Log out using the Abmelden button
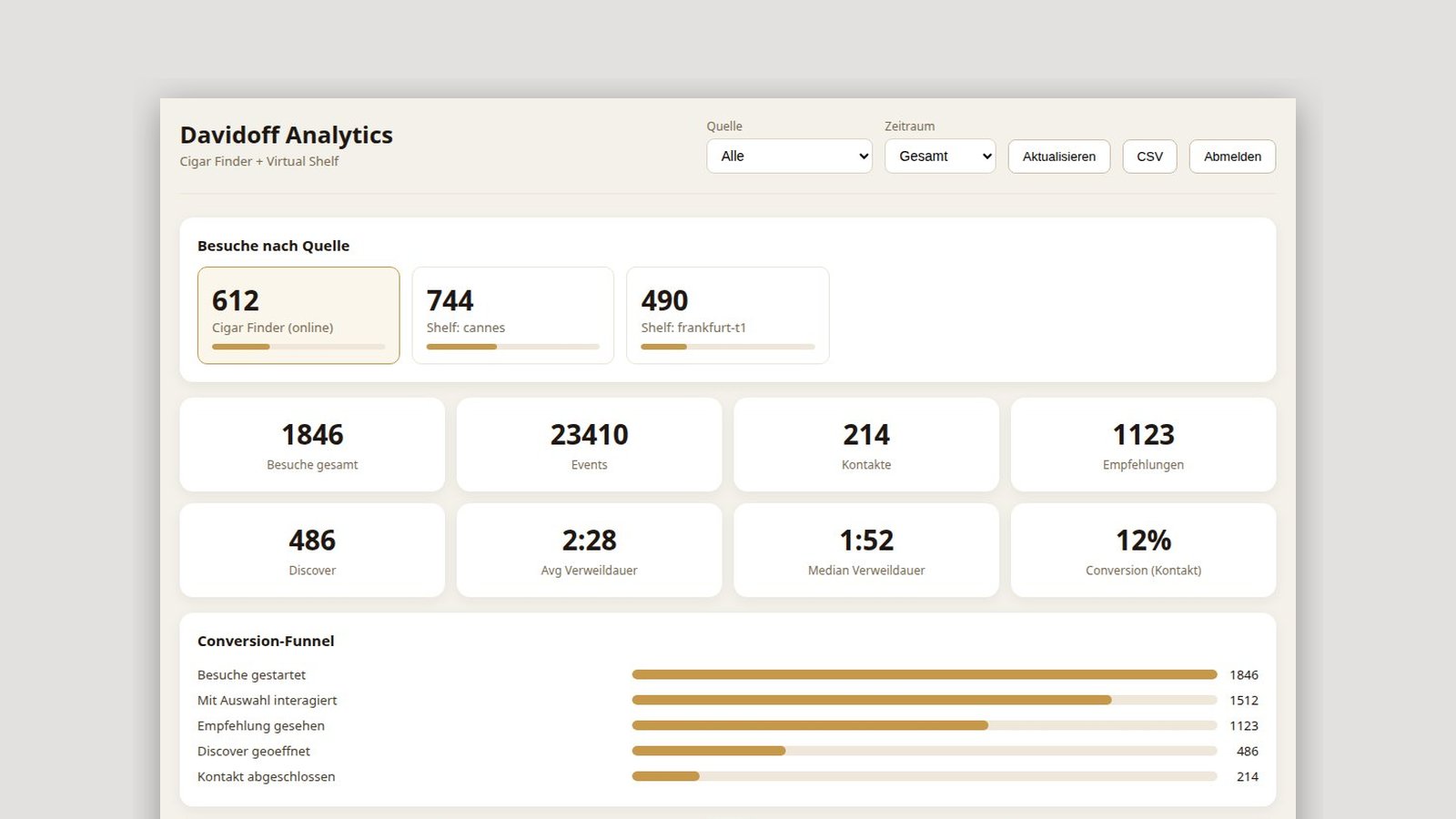The width and height of the screenshot is (1456, 819). pos(1232,157)
